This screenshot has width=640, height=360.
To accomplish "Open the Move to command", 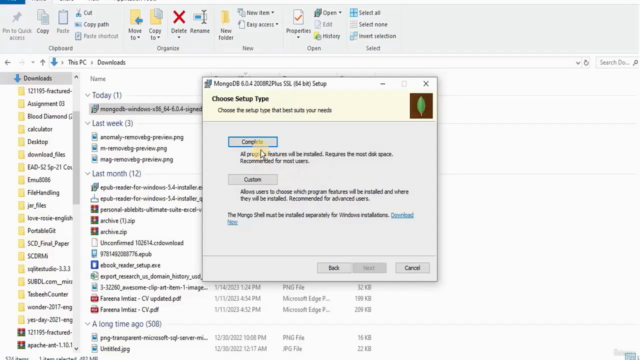I will tap(135, 25).
